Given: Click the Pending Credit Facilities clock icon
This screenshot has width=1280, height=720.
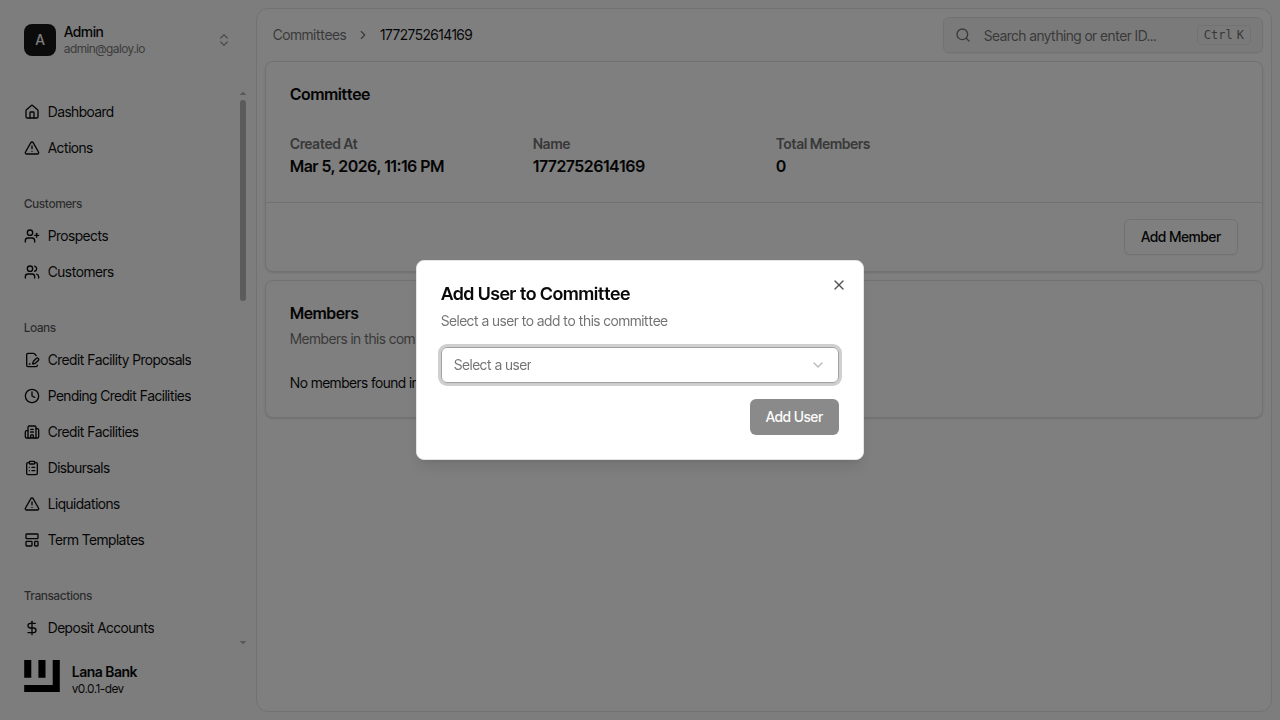Looking at the screenshot, I should pyautogui.click(x=32, y=395).
